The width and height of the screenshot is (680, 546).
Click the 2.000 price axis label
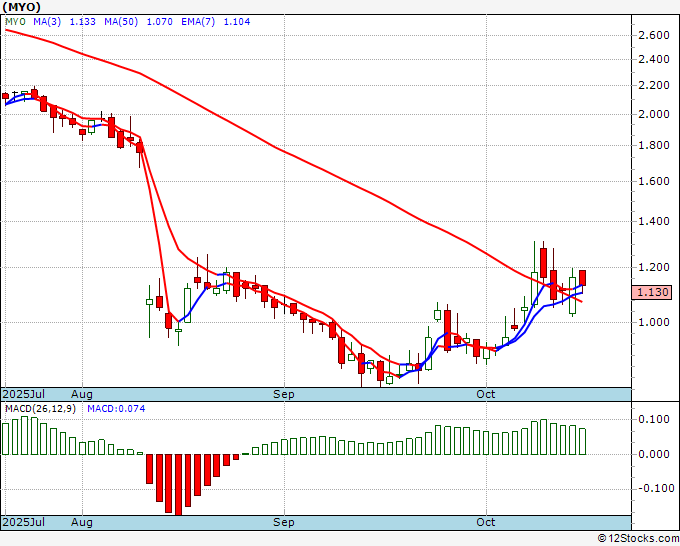(x=654, y=114)
